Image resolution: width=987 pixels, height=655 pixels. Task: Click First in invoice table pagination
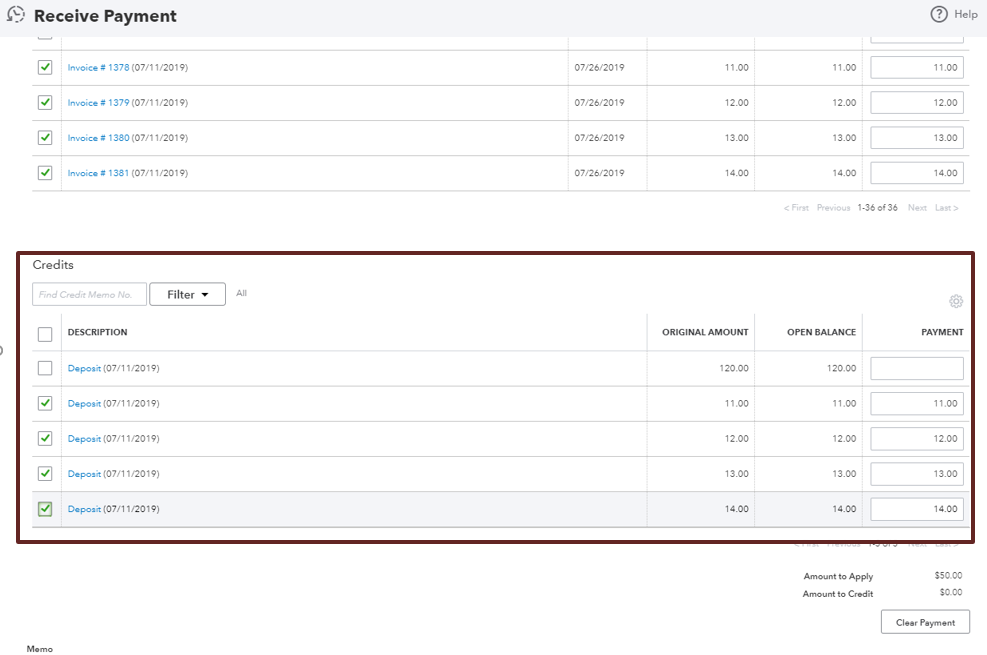[796, 208]
